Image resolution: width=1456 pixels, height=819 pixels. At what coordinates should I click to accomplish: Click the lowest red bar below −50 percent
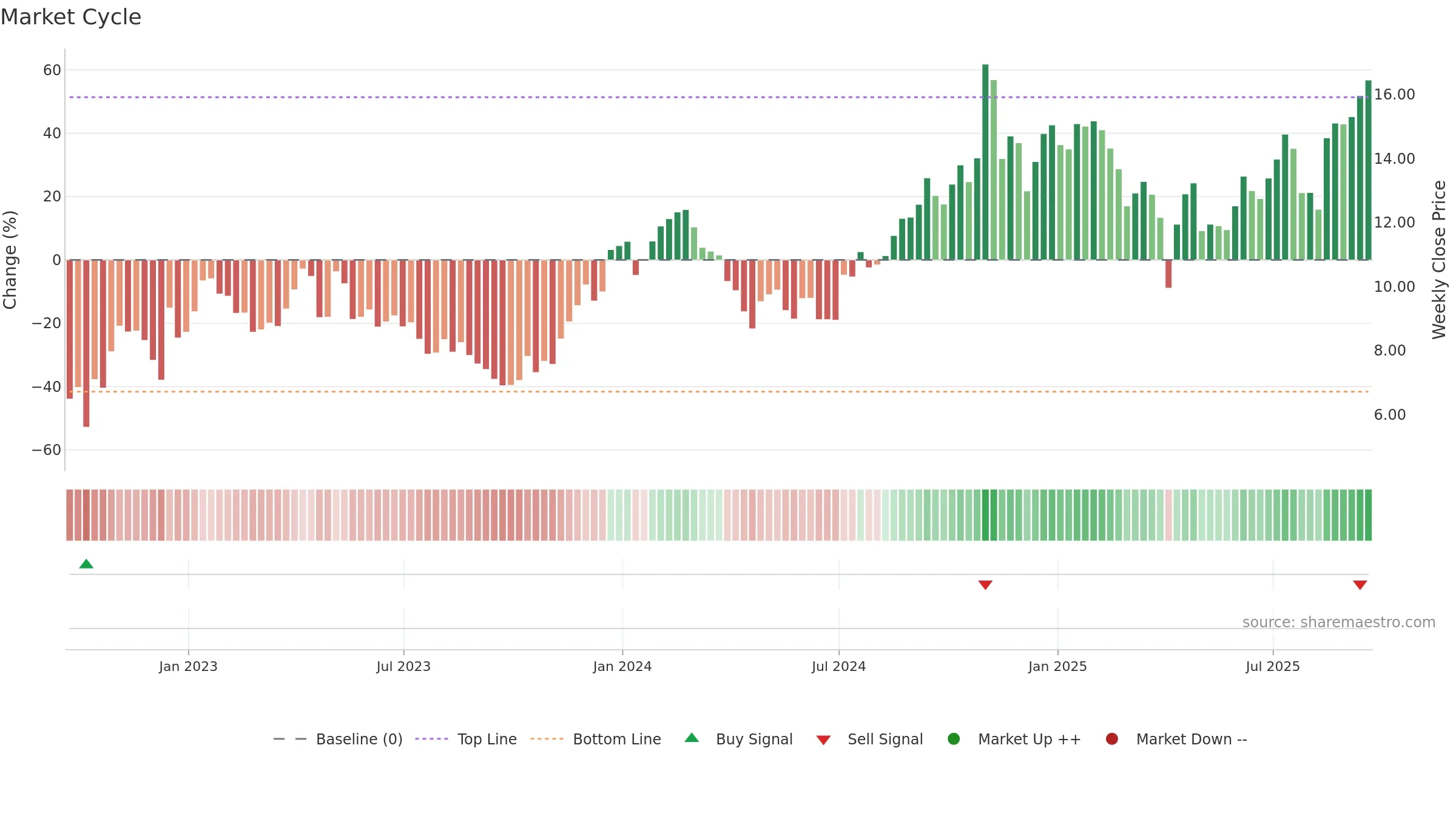point(86,343)
